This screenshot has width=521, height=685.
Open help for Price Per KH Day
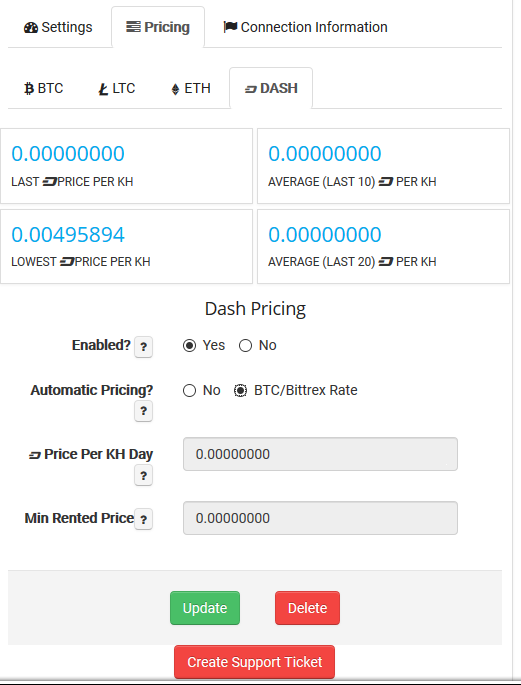tap(143, 475)
